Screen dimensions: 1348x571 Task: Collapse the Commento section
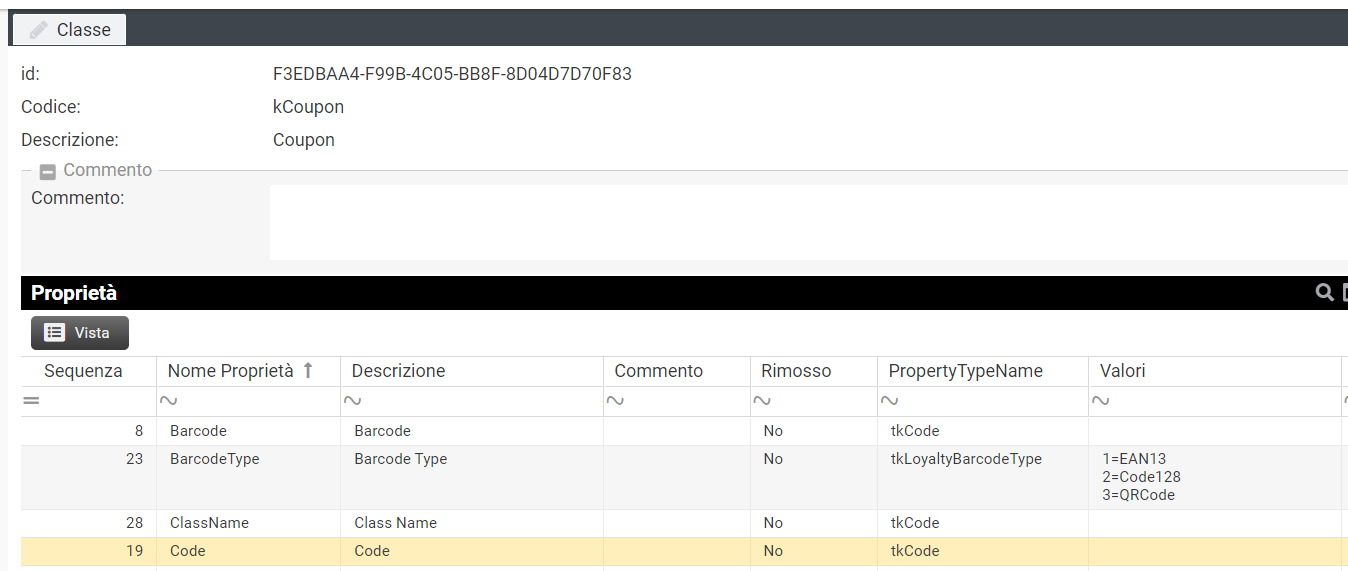pos(47,171)
